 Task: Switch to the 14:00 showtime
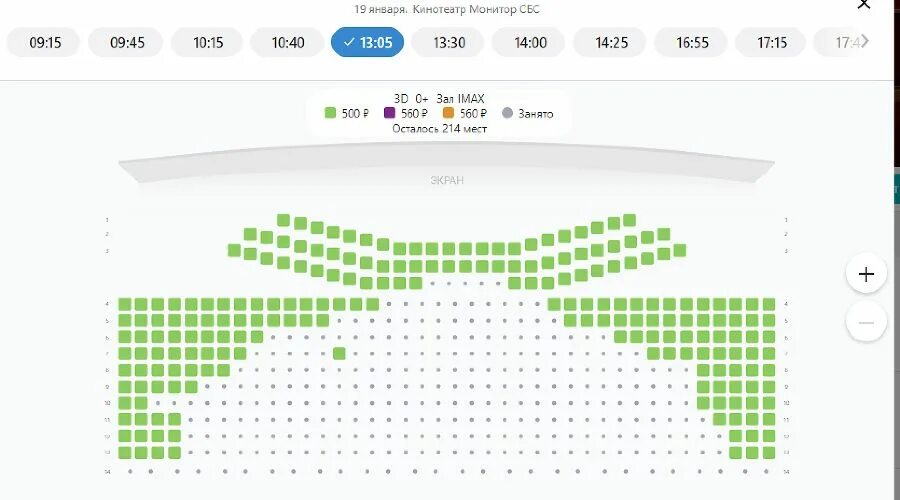point(530,42)
